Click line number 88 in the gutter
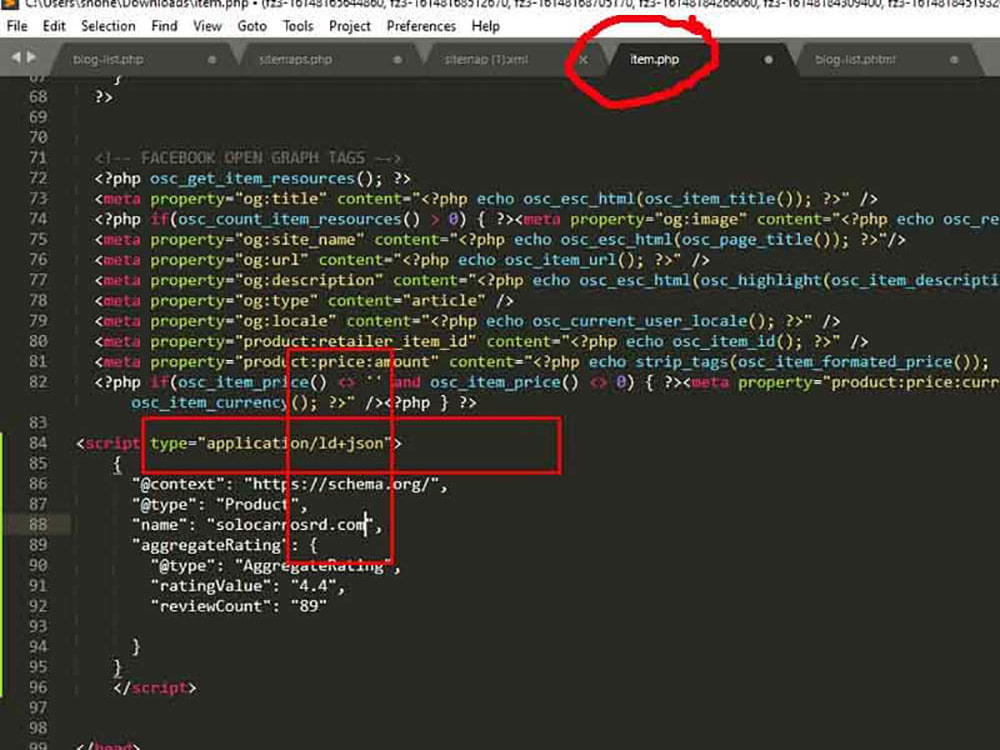The width and height of the screenshot is (1000, 750). tap(38, 525)
